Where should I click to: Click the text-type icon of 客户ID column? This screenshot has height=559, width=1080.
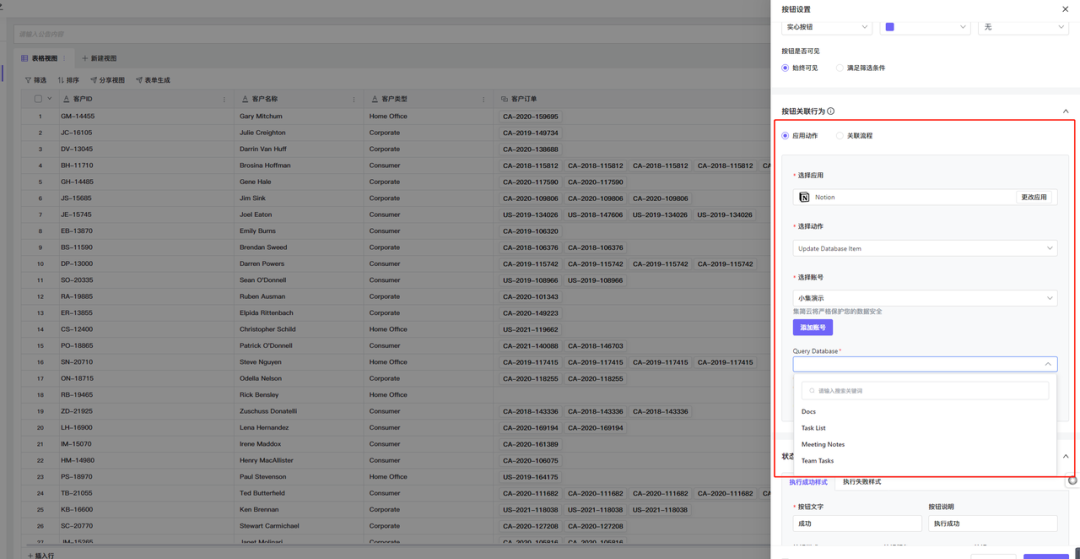(x=66, y=99)
